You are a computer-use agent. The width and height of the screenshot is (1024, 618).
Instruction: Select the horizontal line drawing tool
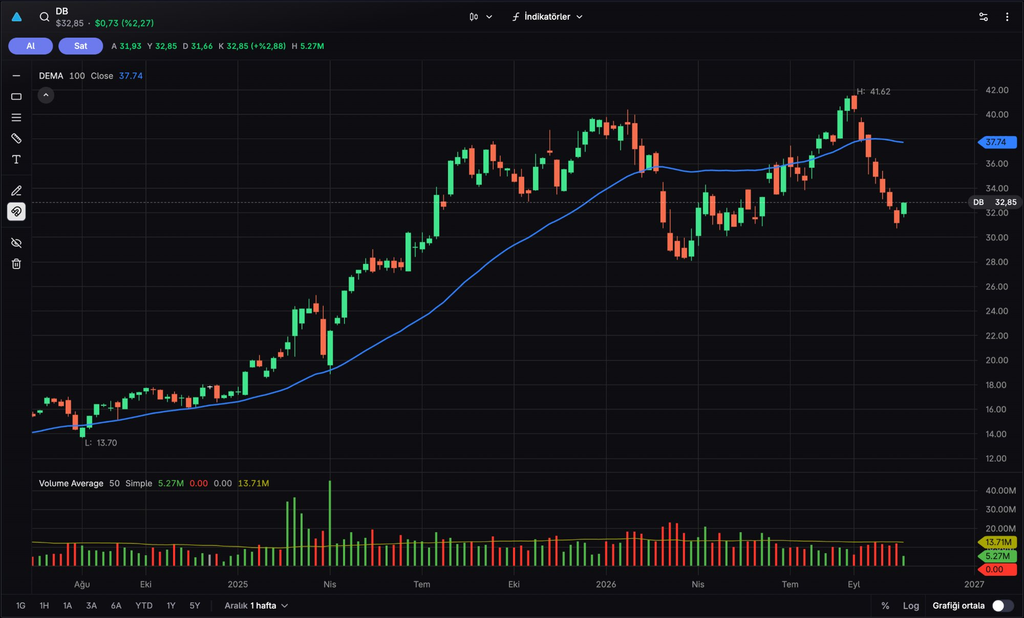pos(16,76)
